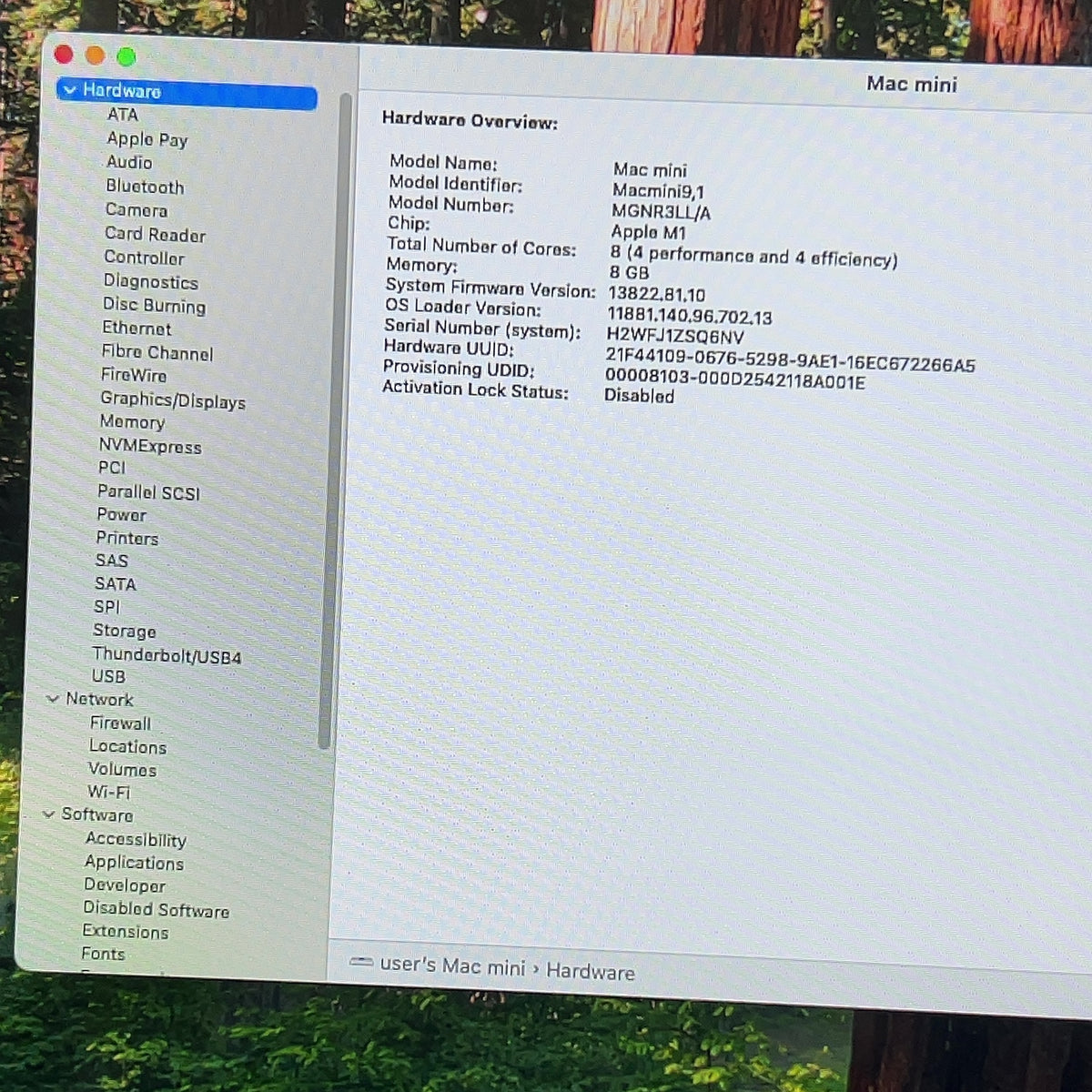Select Camera in the sidebar
The height and width of the screenshot is (1092, 1092).
(136, 210)
